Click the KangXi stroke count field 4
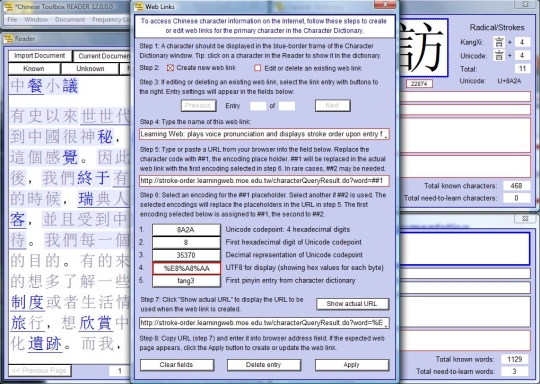 (522, 42)
